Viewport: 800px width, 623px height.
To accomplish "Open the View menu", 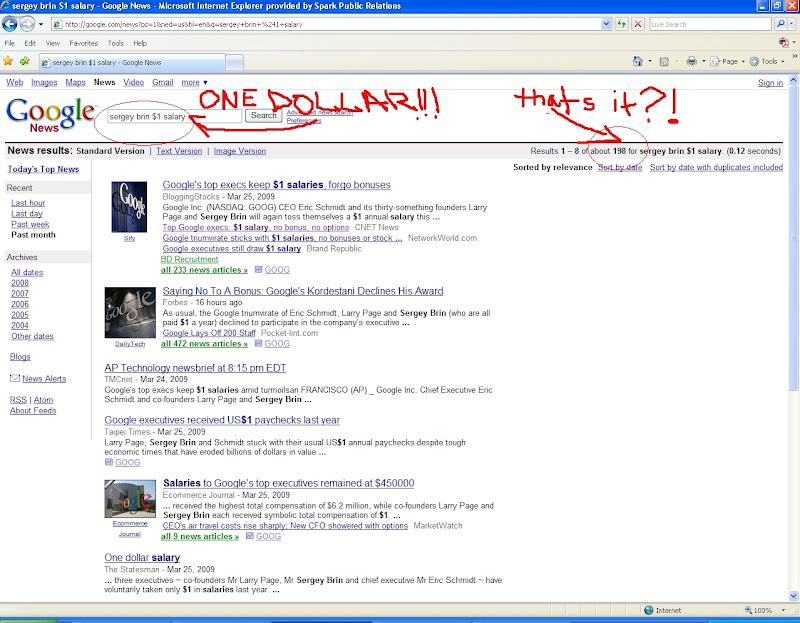I will tap(53, 43).
